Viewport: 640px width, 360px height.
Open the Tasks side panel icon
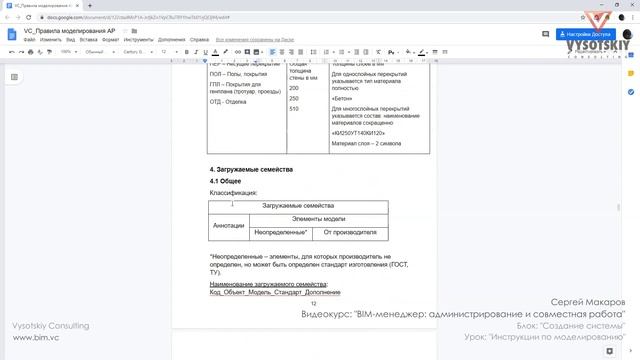(x=631, y=92)
